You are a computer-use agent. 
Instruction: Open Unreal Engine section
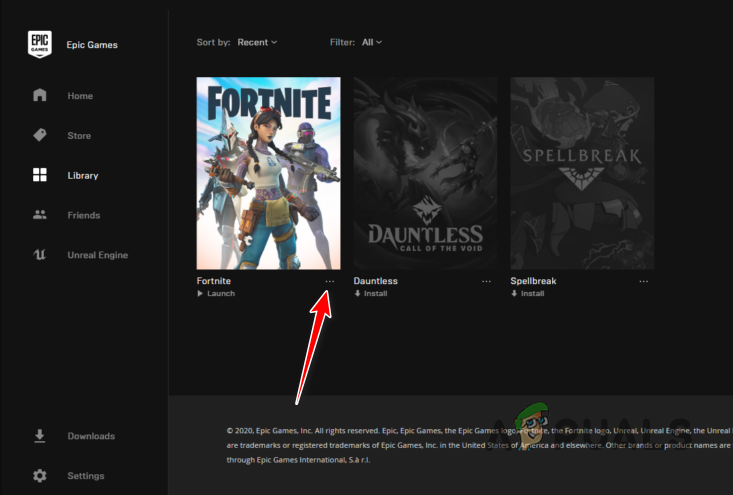click(97, 255)
